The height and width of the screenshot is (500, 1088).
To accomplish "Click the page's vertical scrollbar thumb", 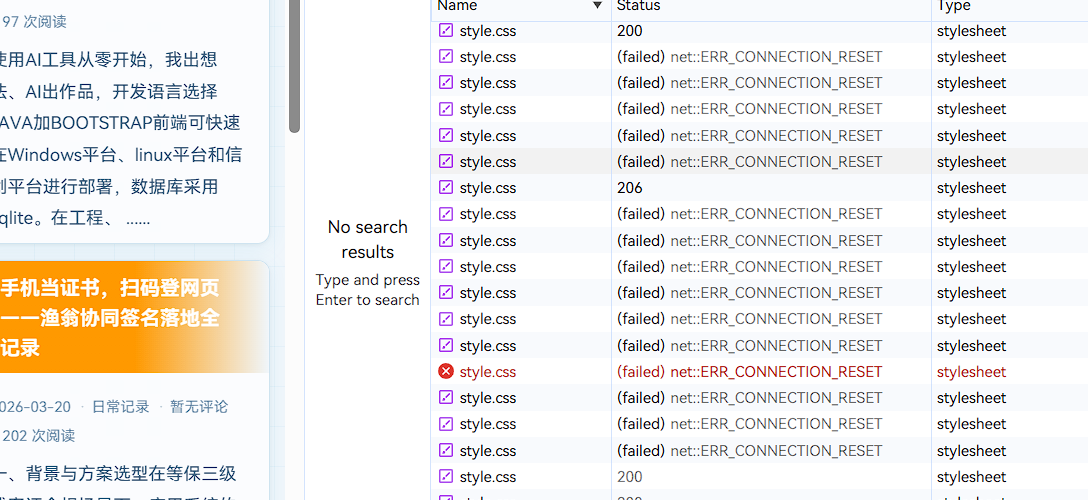I will [294, 66].
